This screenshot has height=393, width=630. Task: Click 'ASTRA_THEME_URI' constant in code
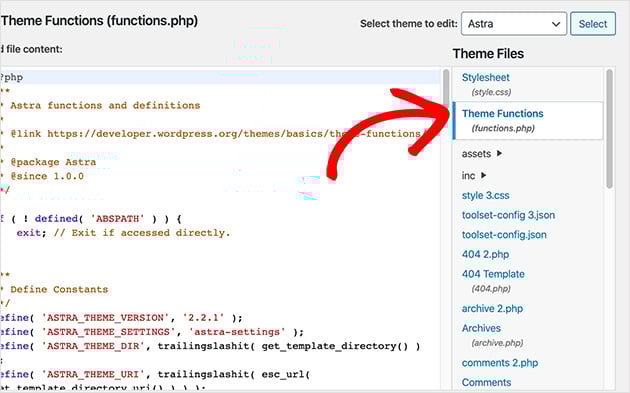(93, 375)
